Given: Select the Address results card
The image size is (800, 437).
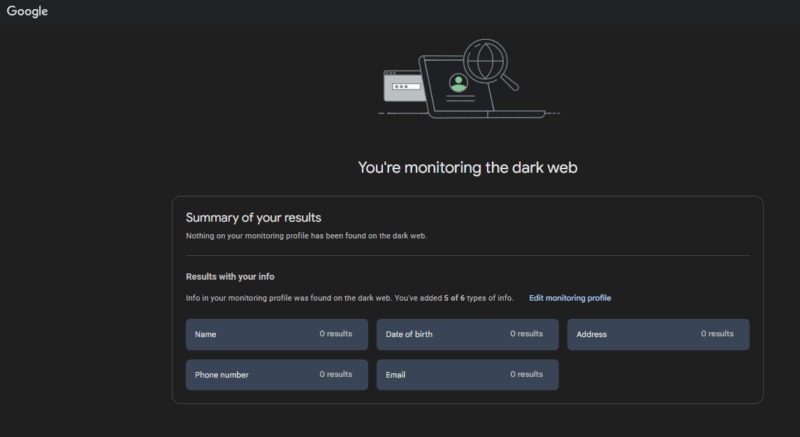Looking at the screenshot, I should click(658, 334).
